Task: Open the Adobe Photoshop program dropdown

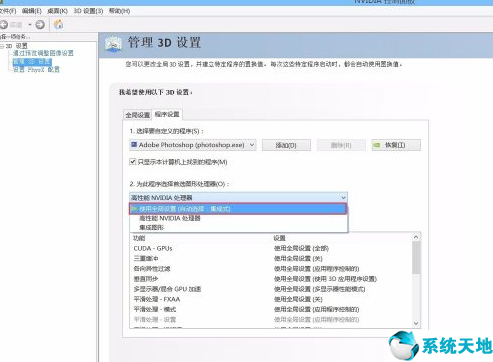Action: coord(193,145)
